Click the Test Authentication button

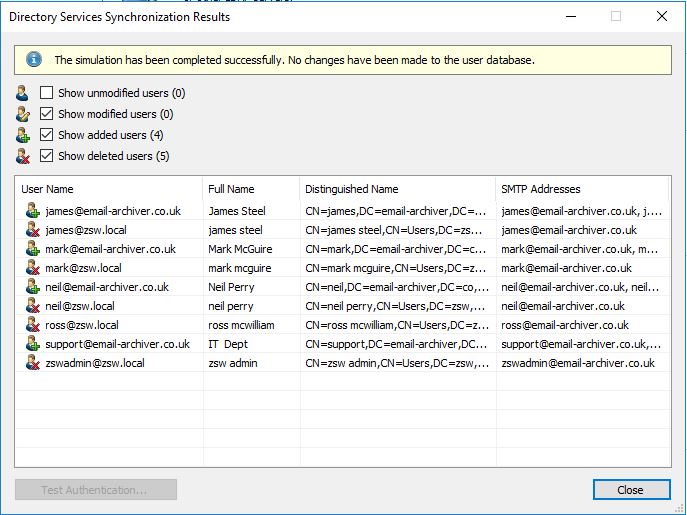(96, 490)
